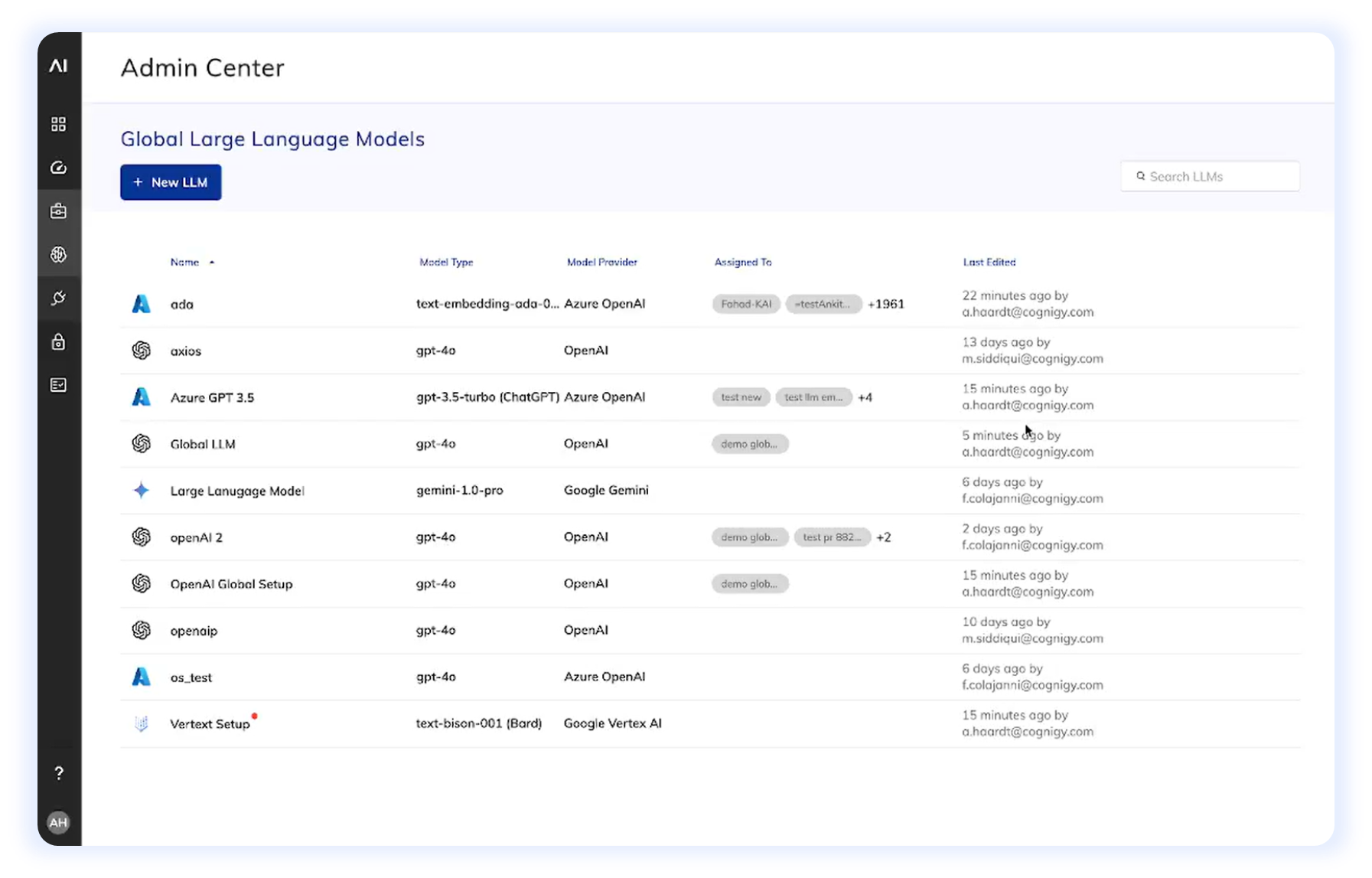Click the test llm em... tag
This screenshot has height=878, width=1372.
click(813, 397)
